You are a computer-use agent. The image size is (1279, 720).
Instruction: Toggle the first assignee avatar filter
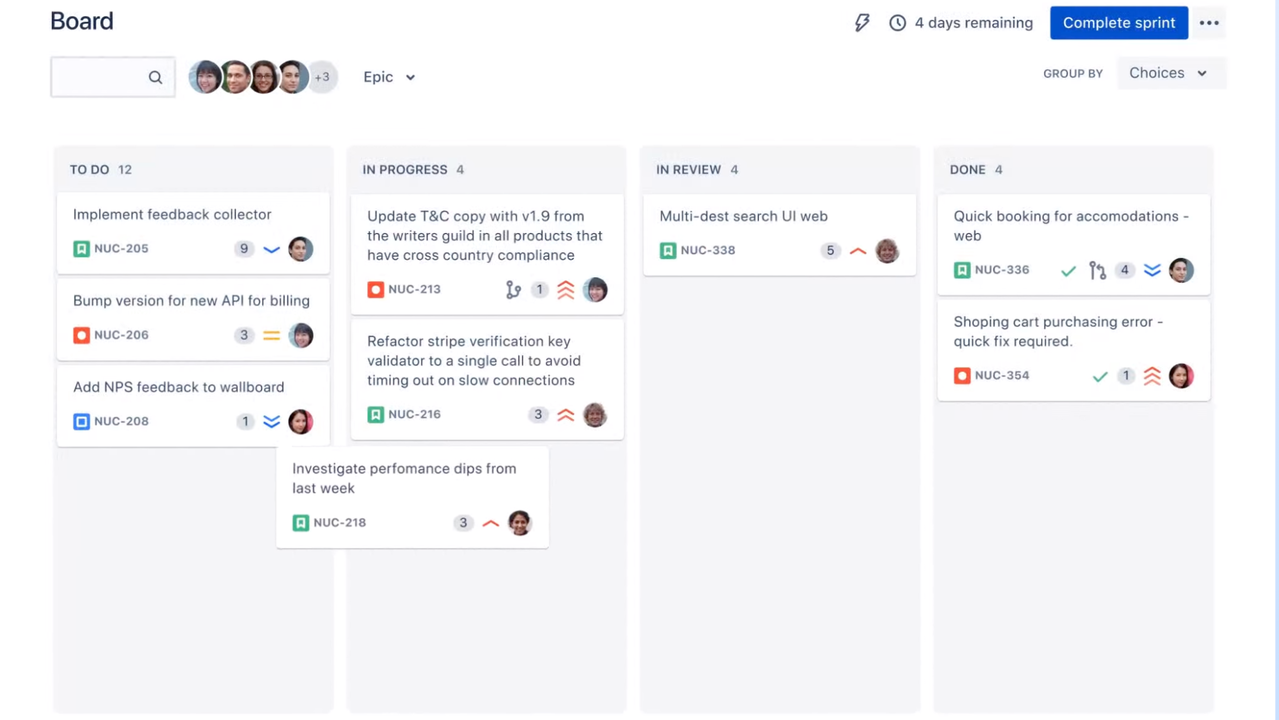point(206,76)
